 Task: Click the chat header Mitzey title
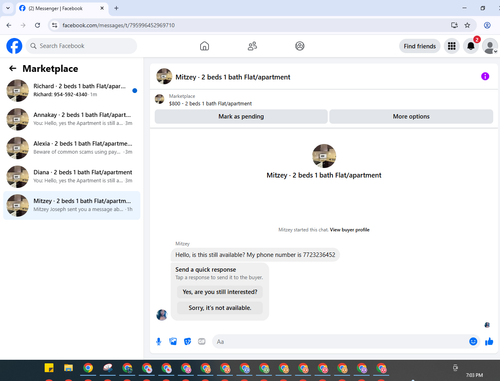coord(233,77)
